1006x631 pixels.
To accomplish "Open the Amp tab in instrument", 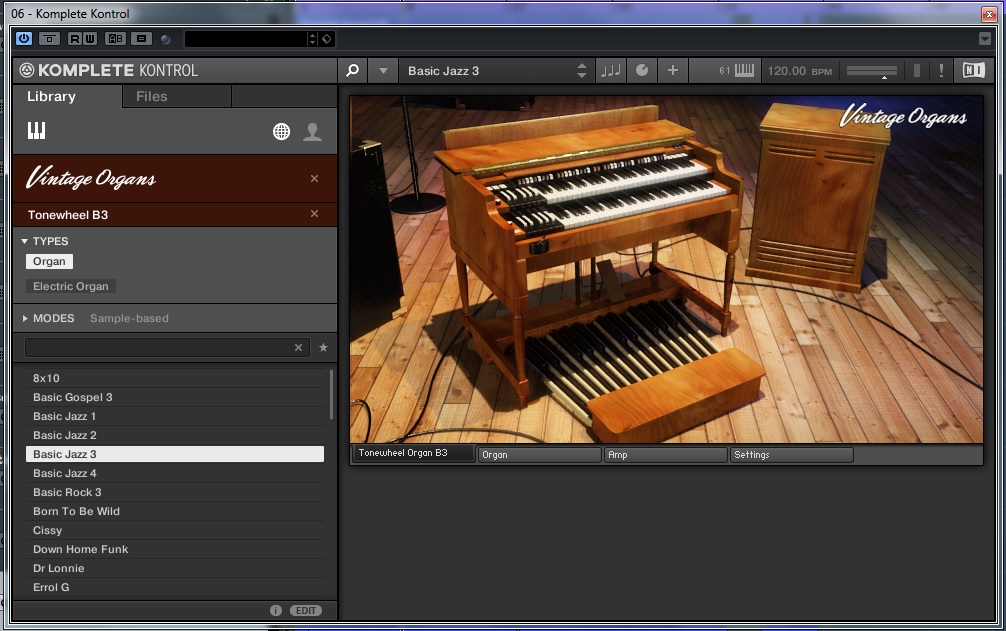I will [665, 454].
